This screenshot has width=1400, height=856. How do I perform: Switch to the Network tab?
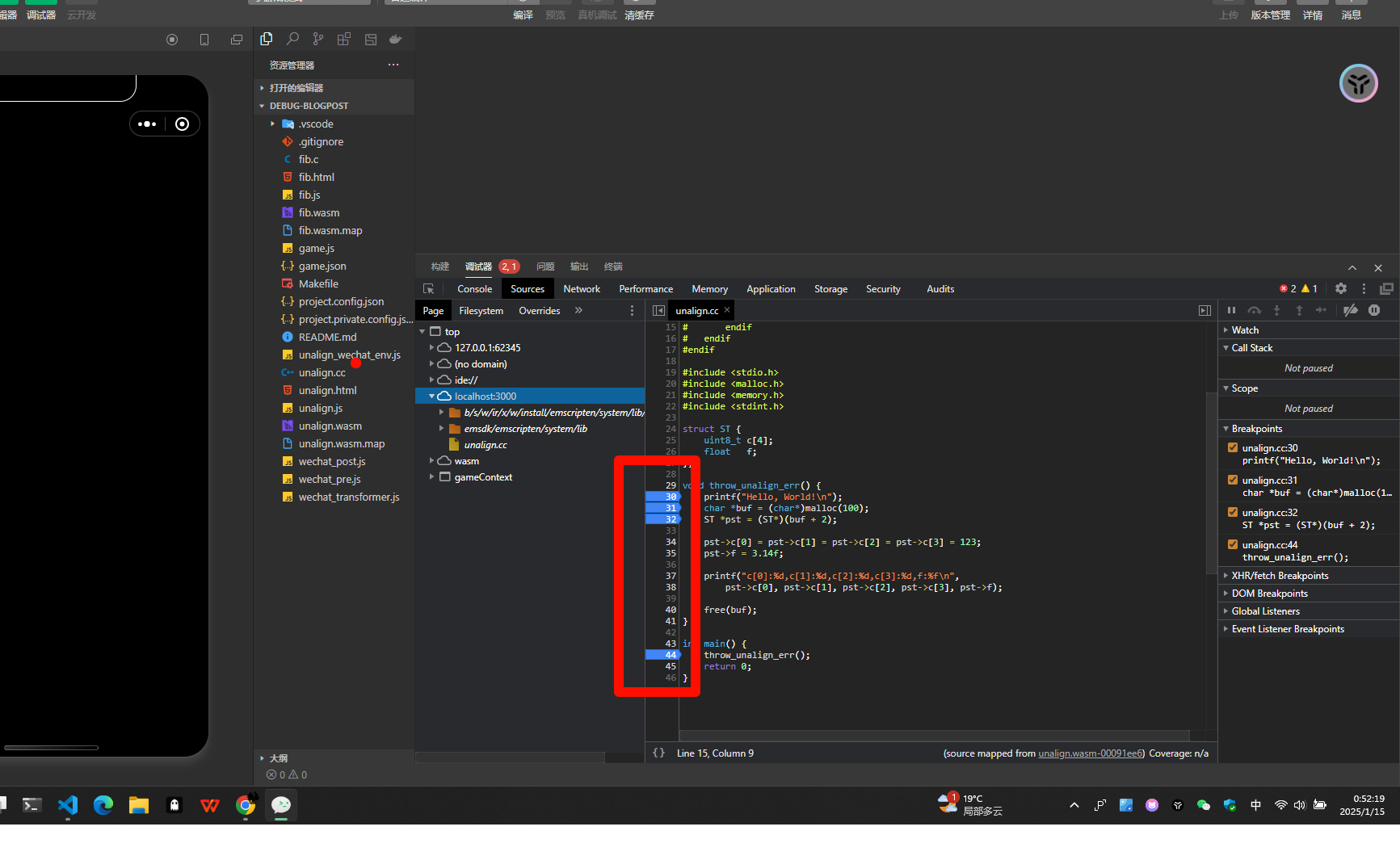(582, 288)
